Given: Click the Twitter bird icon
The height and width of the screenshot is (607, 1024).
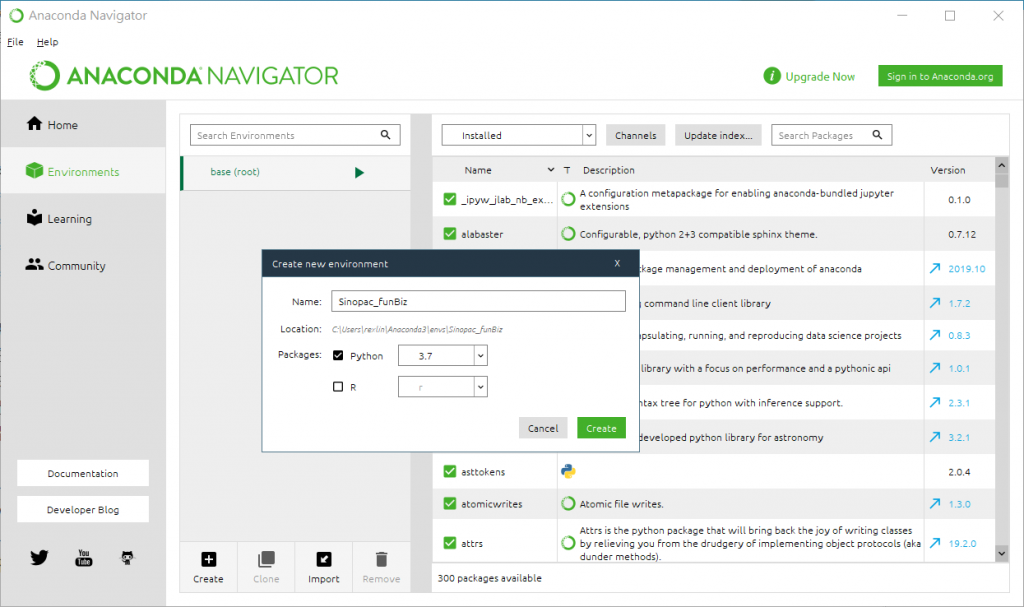Looking at the screenshot, I should pos(39,557).
